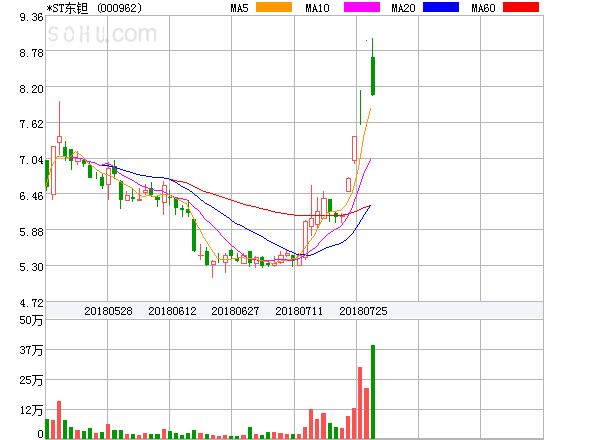Click the 4.72 price axis label
The width and height of the screenshot is (600, 440).
[31, 303]
